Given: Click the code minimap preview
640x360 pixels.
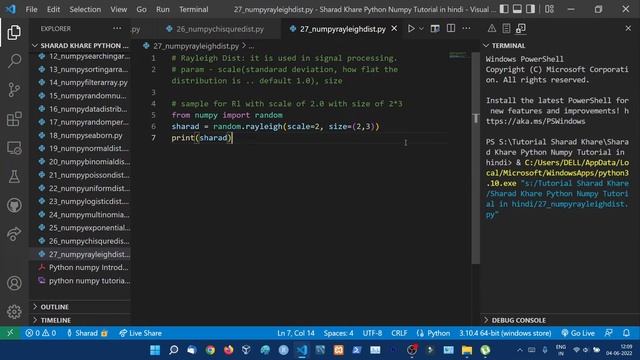Looking at the screenshot, I should pyautogui.click(x=458, y=55).
